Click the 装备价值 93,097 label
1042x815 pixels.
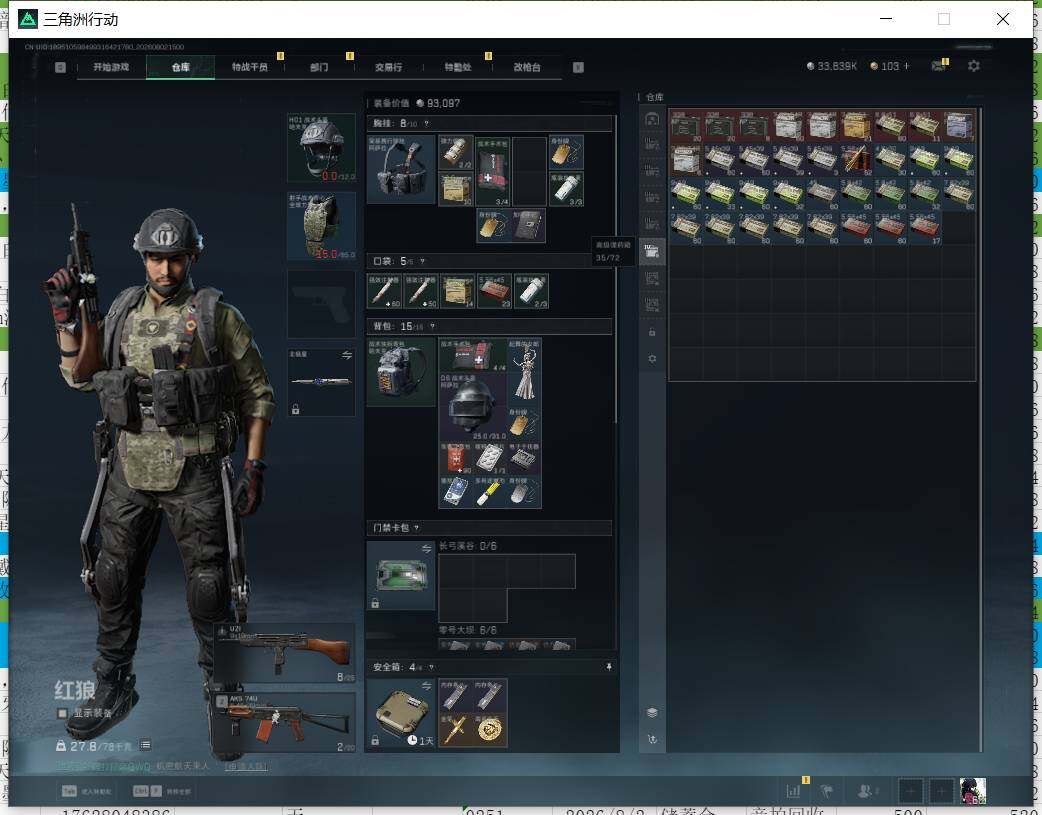point(416,103)
